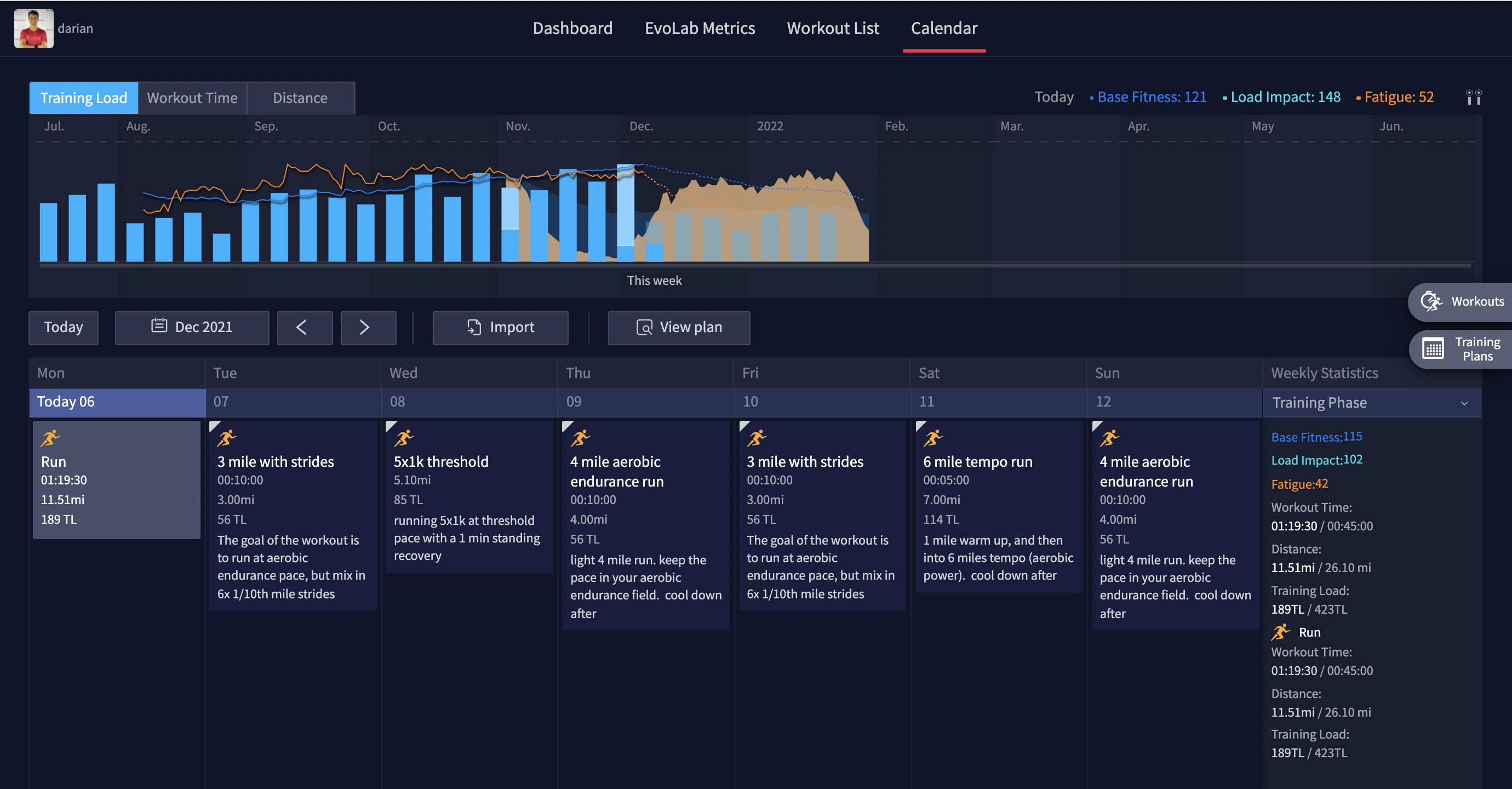The height and width of the screenshot is (789, 1512).
Task: Click darian's profile avatar
Action: [x=34, y=28]
